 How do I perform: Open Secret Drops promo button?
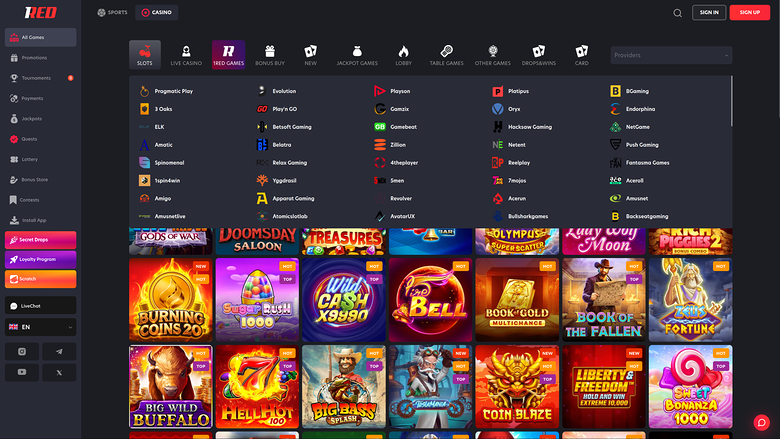[x=41, y=240]
